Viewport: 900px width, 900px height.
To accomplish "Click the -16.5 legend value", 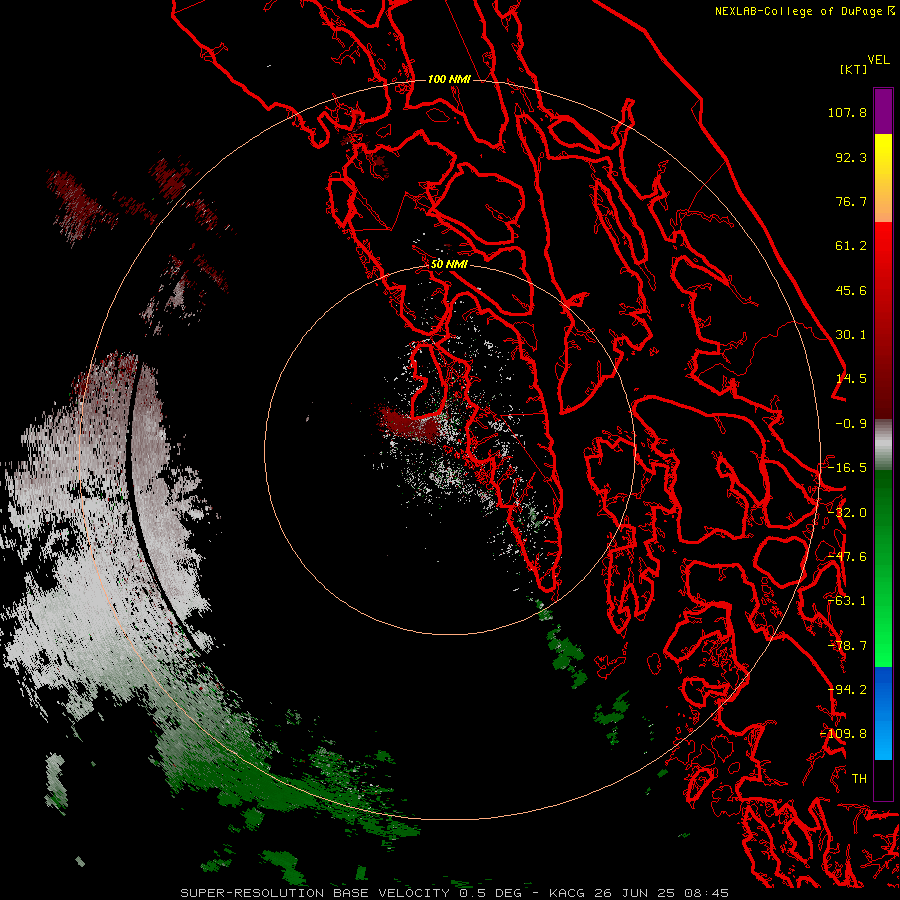I will 847,468.
